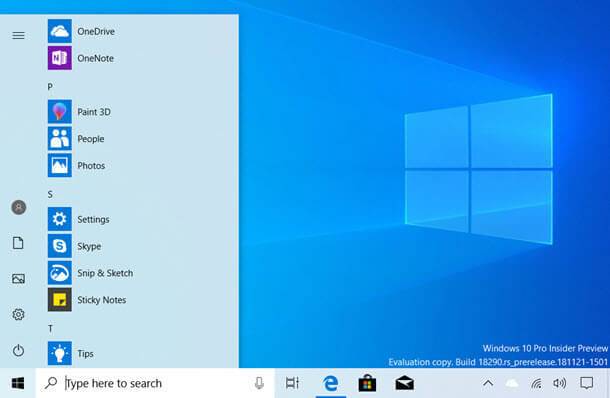Focus the Type here to search box
This screenshot has height=398, width=610.
tap(155, 383)
